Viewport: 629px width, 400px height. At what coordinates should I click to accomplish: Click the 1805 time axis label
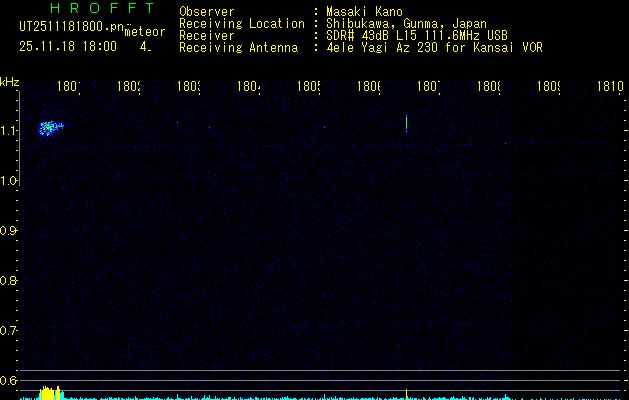(x=308, y=86)
